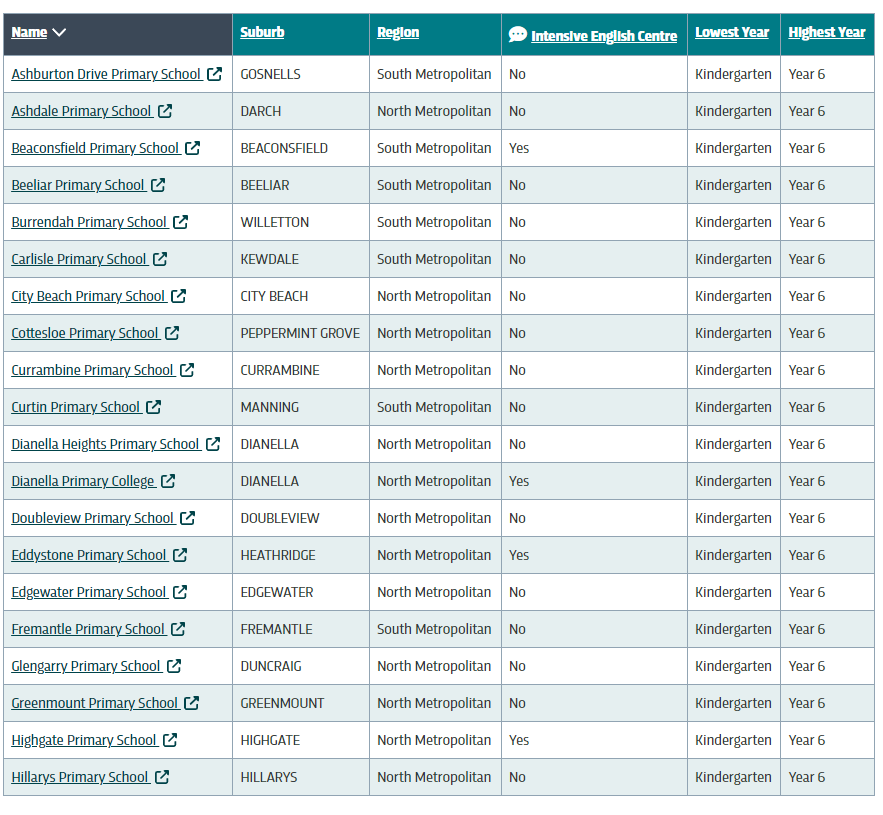Click Year 6 in Ashdale Primary row
The height and width of the screenshot is (815, 883).
pos(806,111)
